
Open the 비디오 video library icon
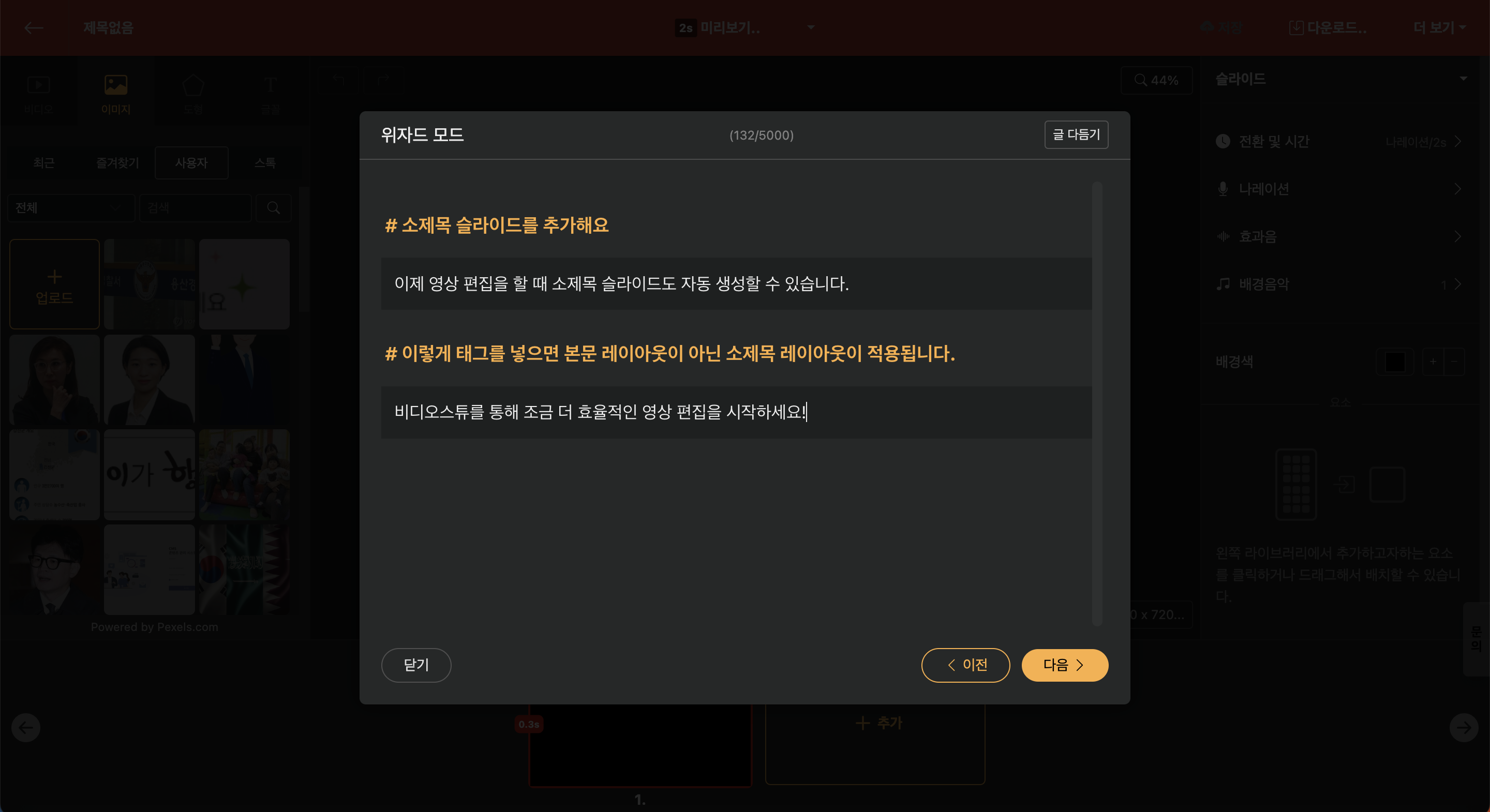tap(39, 93)
